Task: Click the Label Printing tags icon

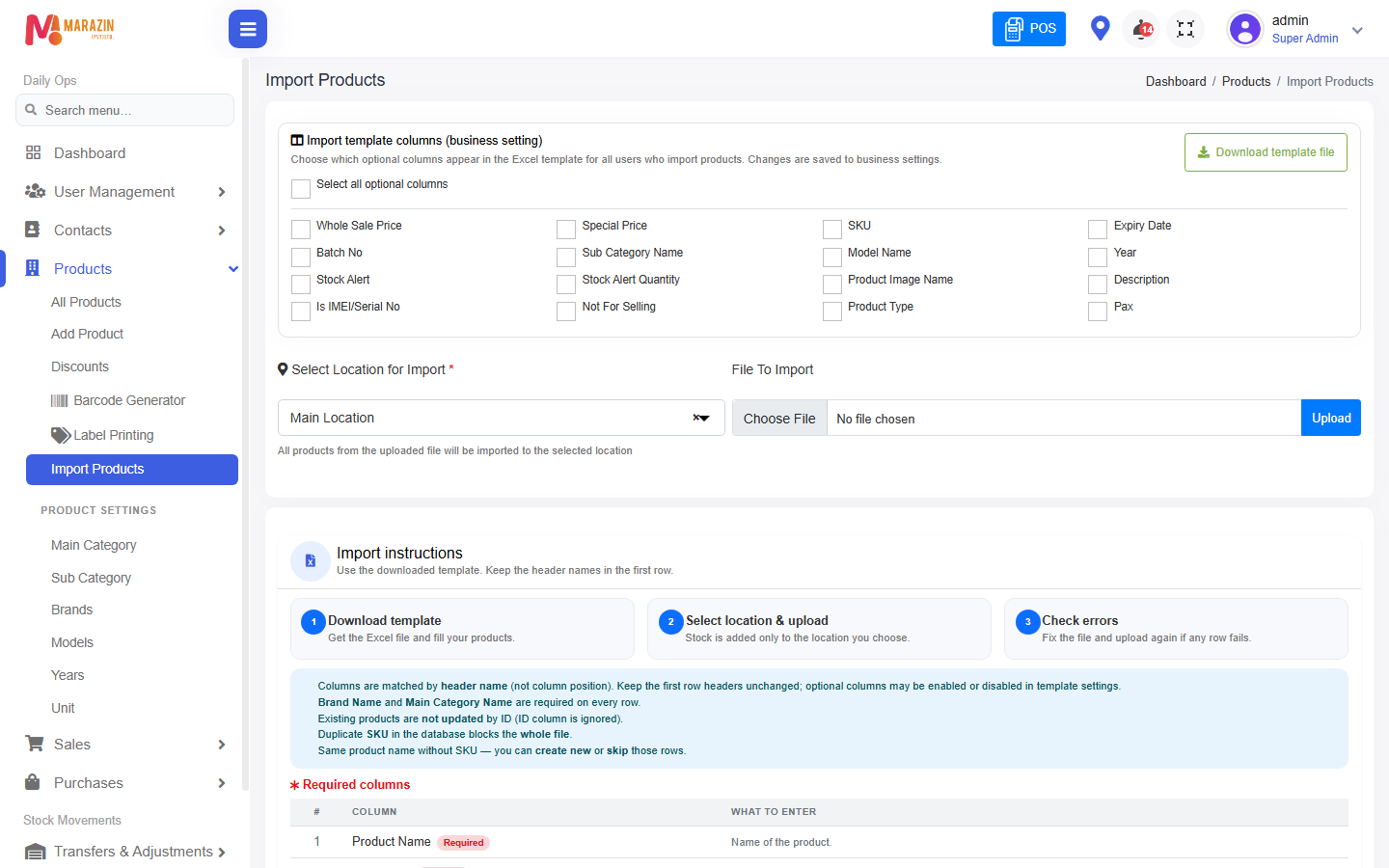Action: tap(61, 435)
